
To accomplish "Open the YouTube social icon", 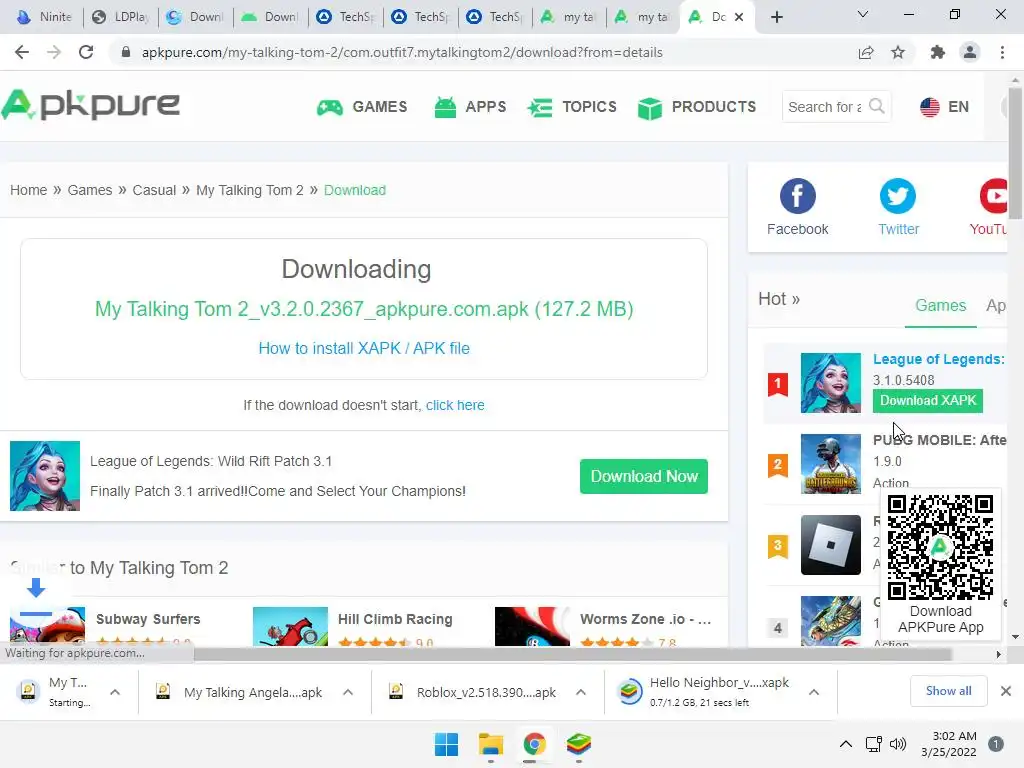I will [x=993, y=195].
